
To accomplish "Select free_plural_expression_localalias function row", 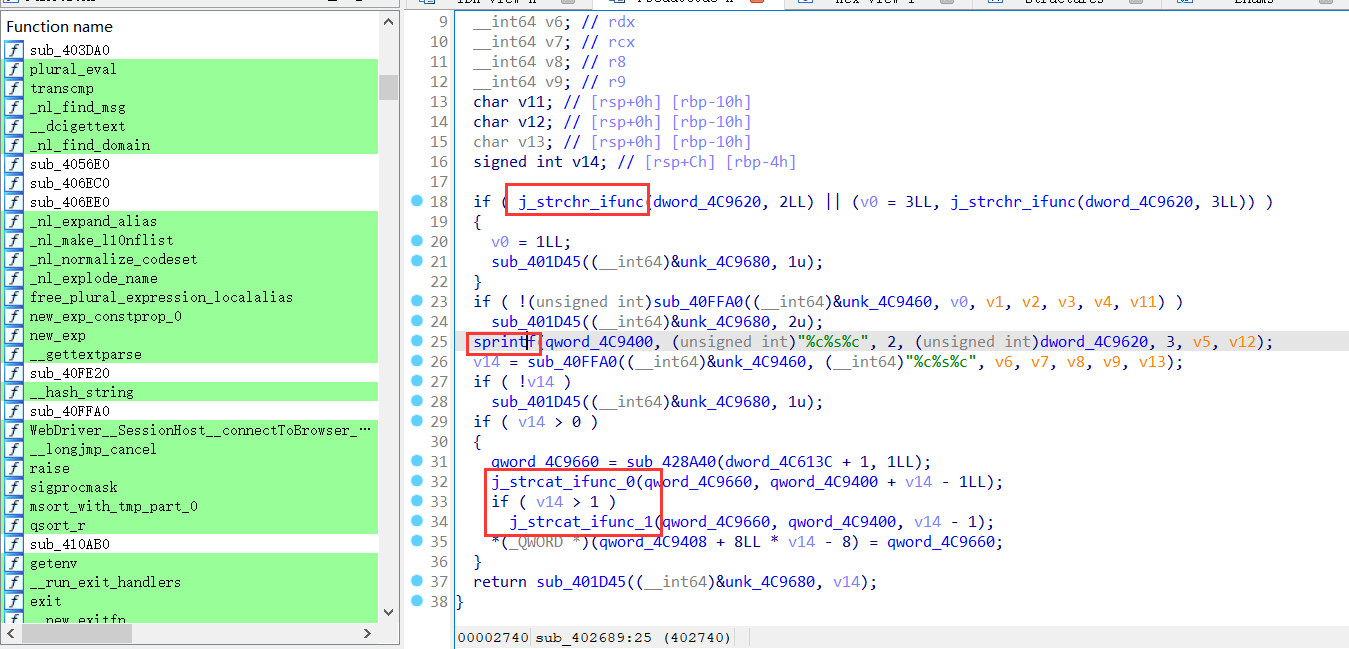I will (190, 297).
